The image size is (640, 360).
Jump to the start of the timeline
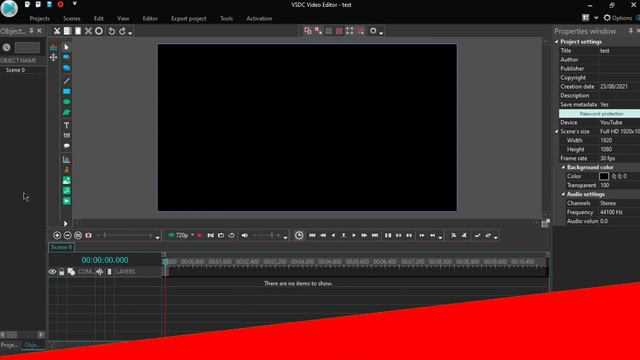pyautogui.click(x=312, y=236)
